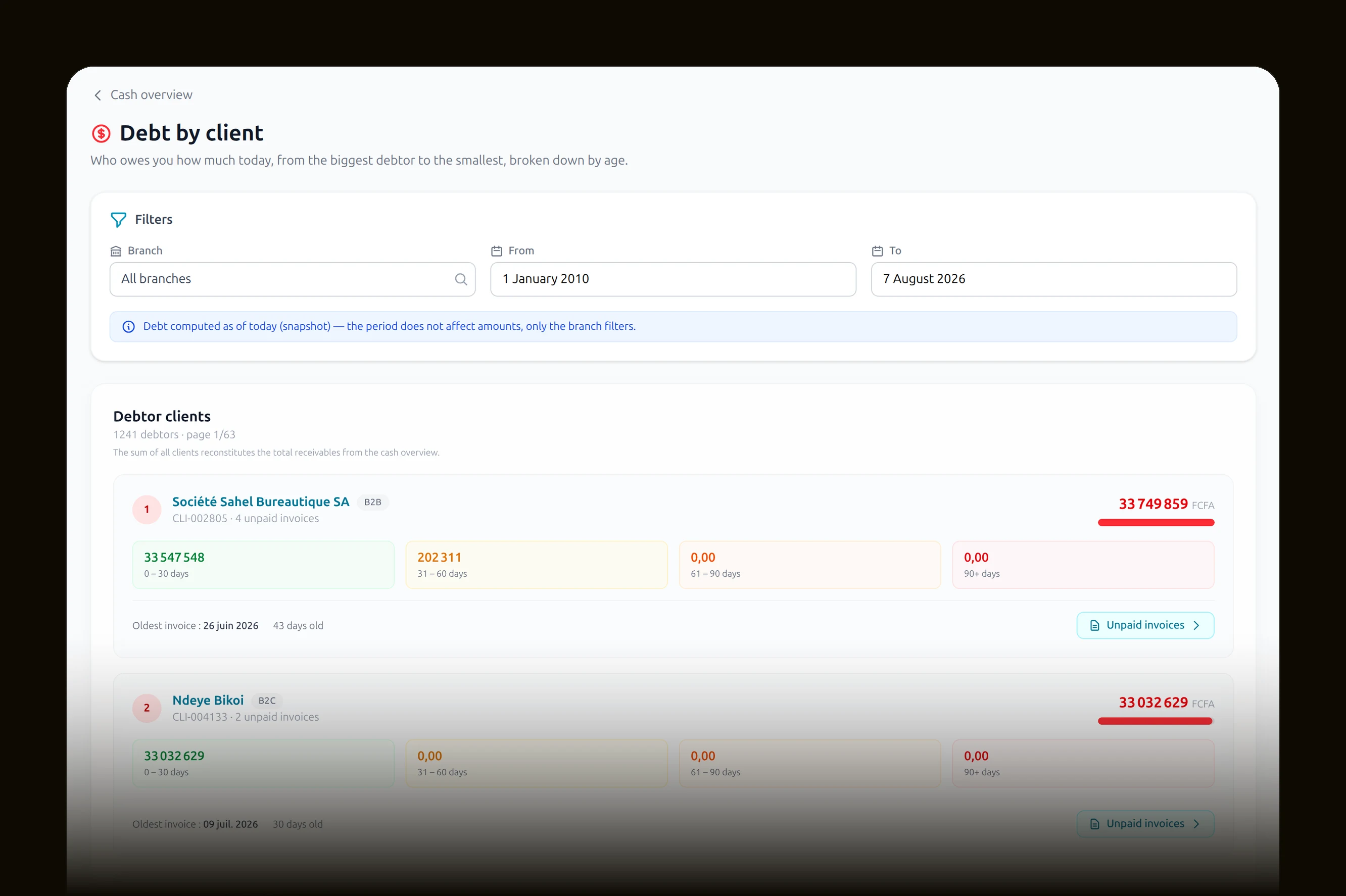Click the B2B badge
The image size is (1346, 896).
(x=373, y=502)
